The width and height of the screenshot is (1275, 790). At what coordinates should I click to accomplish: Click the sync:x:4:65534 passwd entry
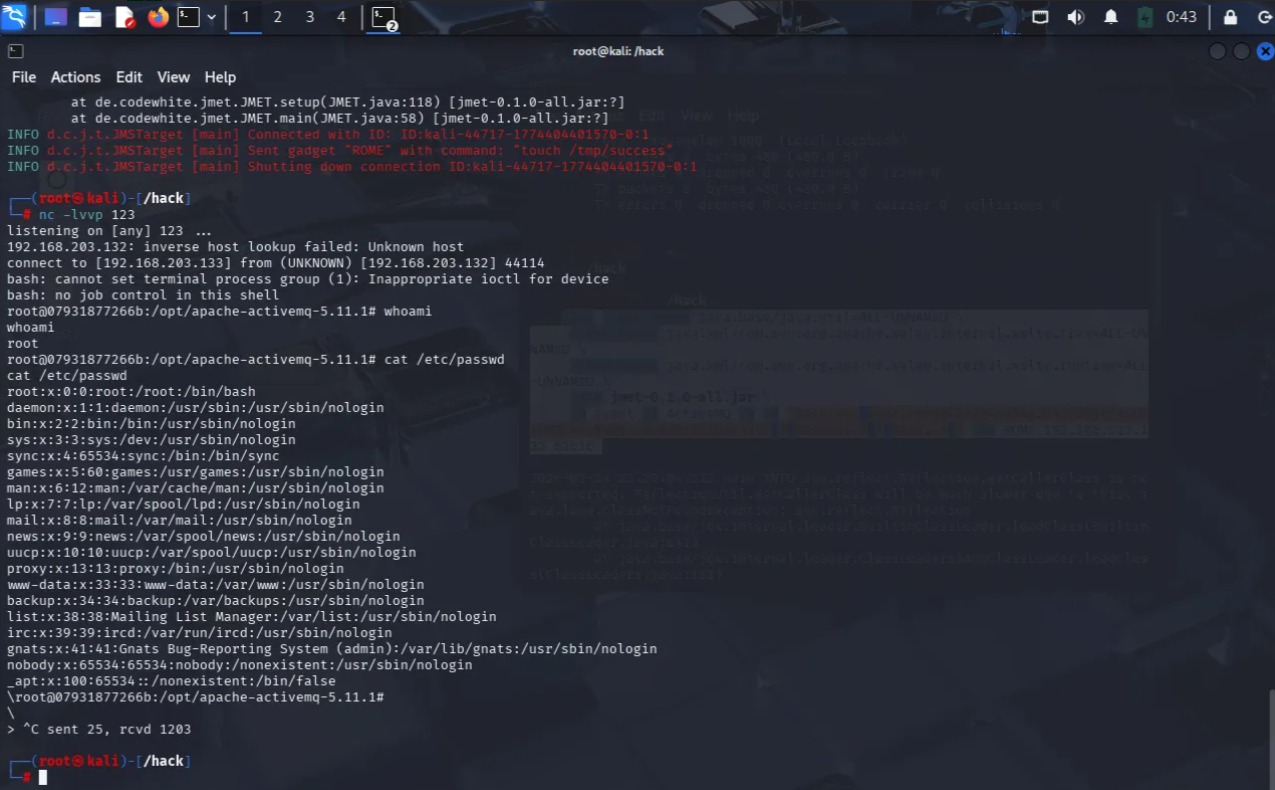(x=143, y=455)
